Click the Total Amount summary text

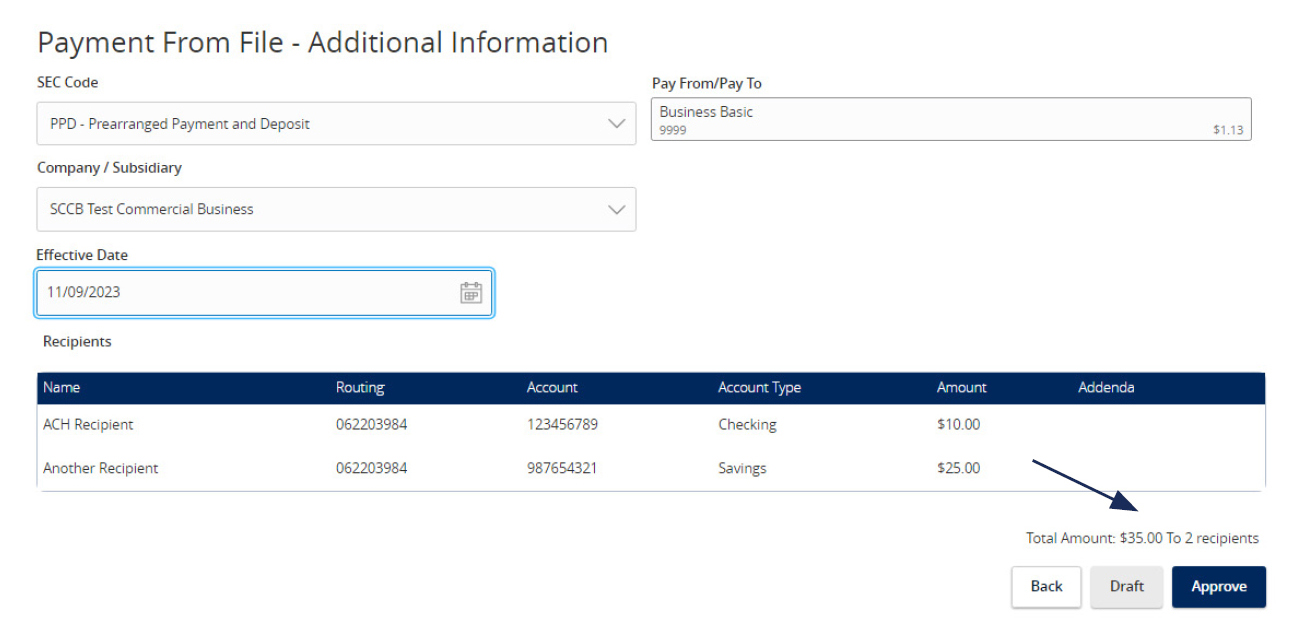pos(1142,538)
